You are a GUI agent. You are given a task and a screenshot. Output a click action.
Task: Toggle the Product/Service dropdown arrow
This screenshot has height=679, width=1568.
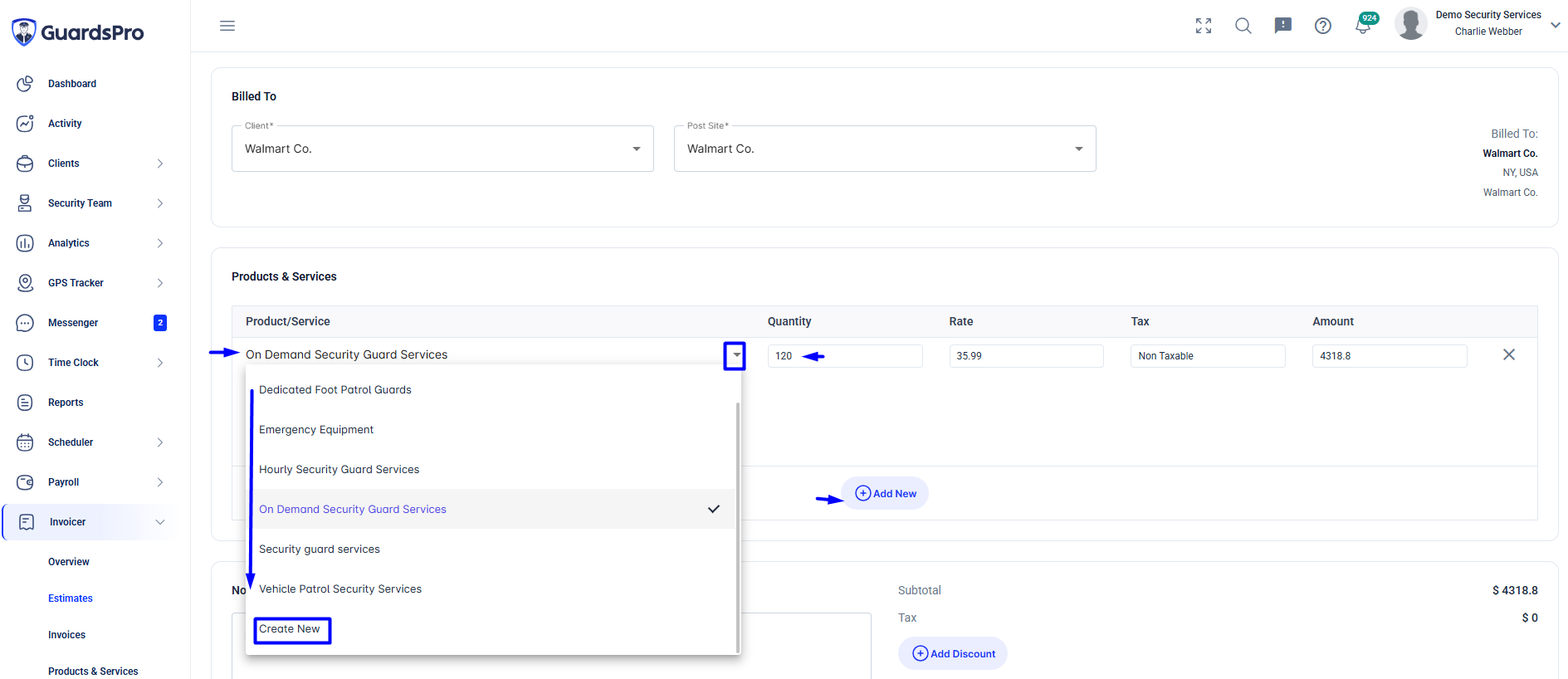[735, 355]
